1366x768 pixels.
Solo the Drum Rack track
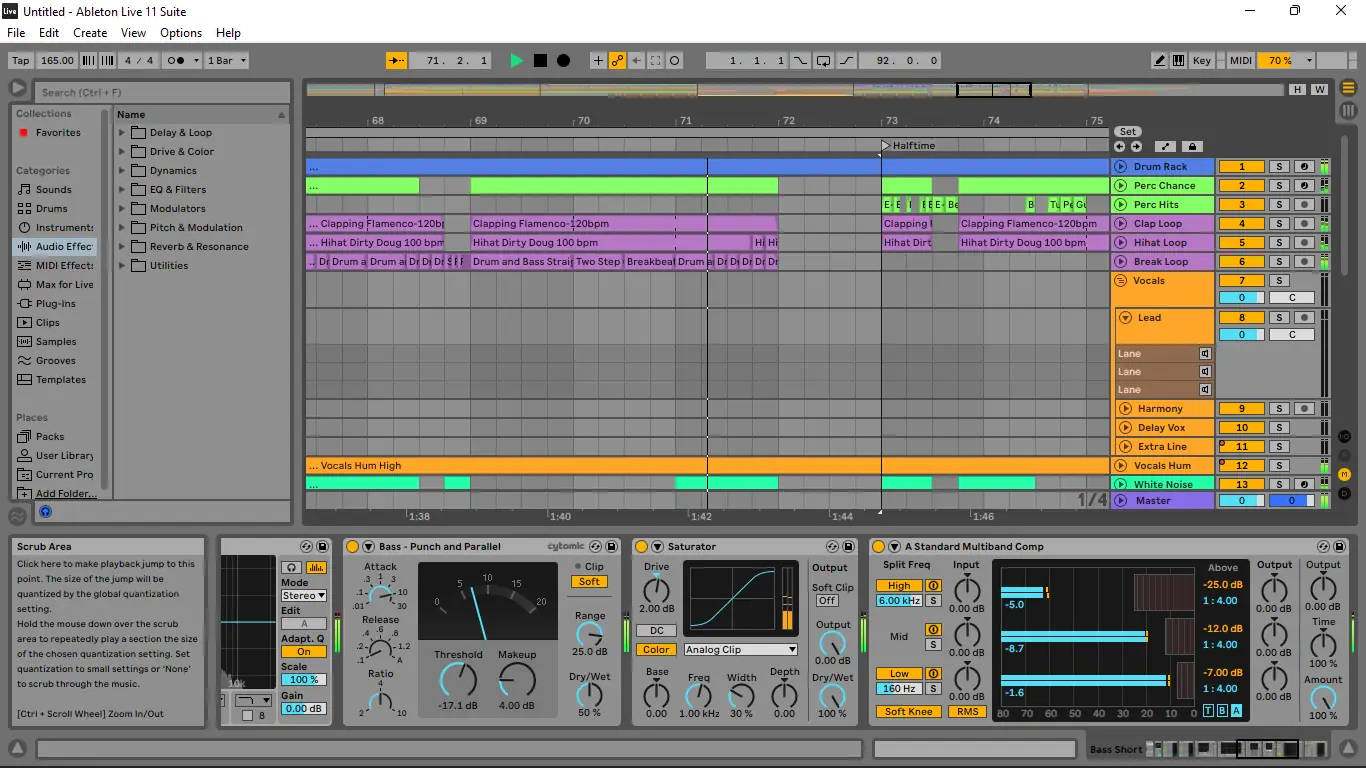pos(1279,167)
